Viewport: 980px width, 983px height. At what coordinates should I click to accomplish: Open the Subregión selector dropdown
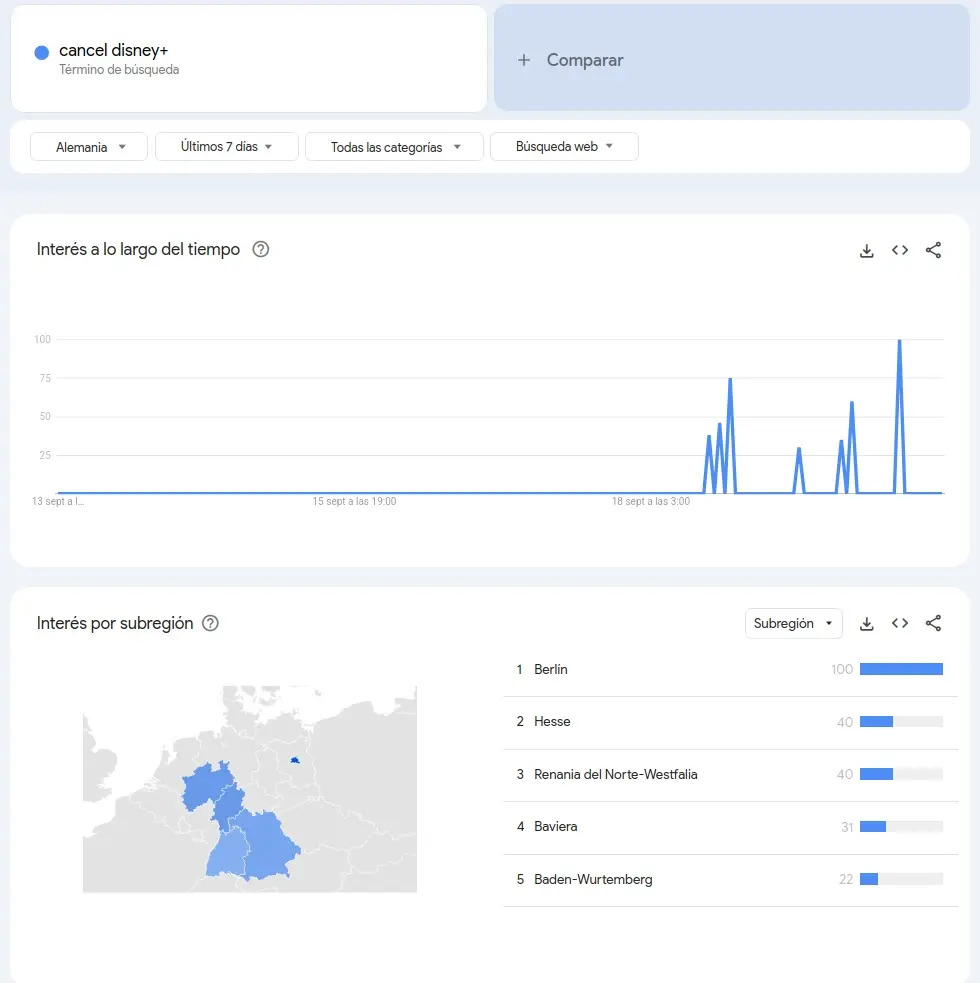[793, 623]
